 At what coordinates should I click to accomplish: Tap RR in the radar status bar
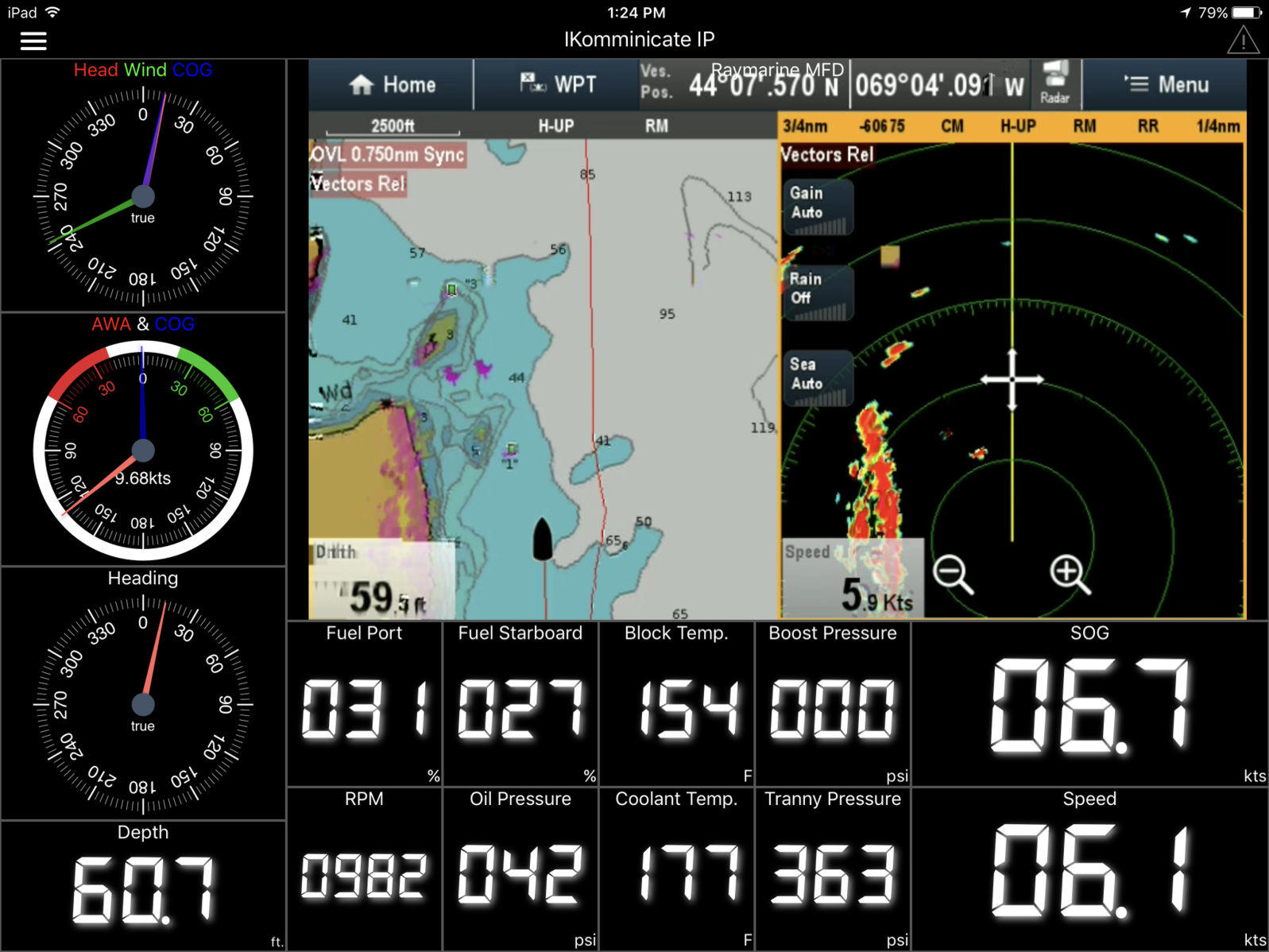pyautogui.click(x=1147, y=126)
